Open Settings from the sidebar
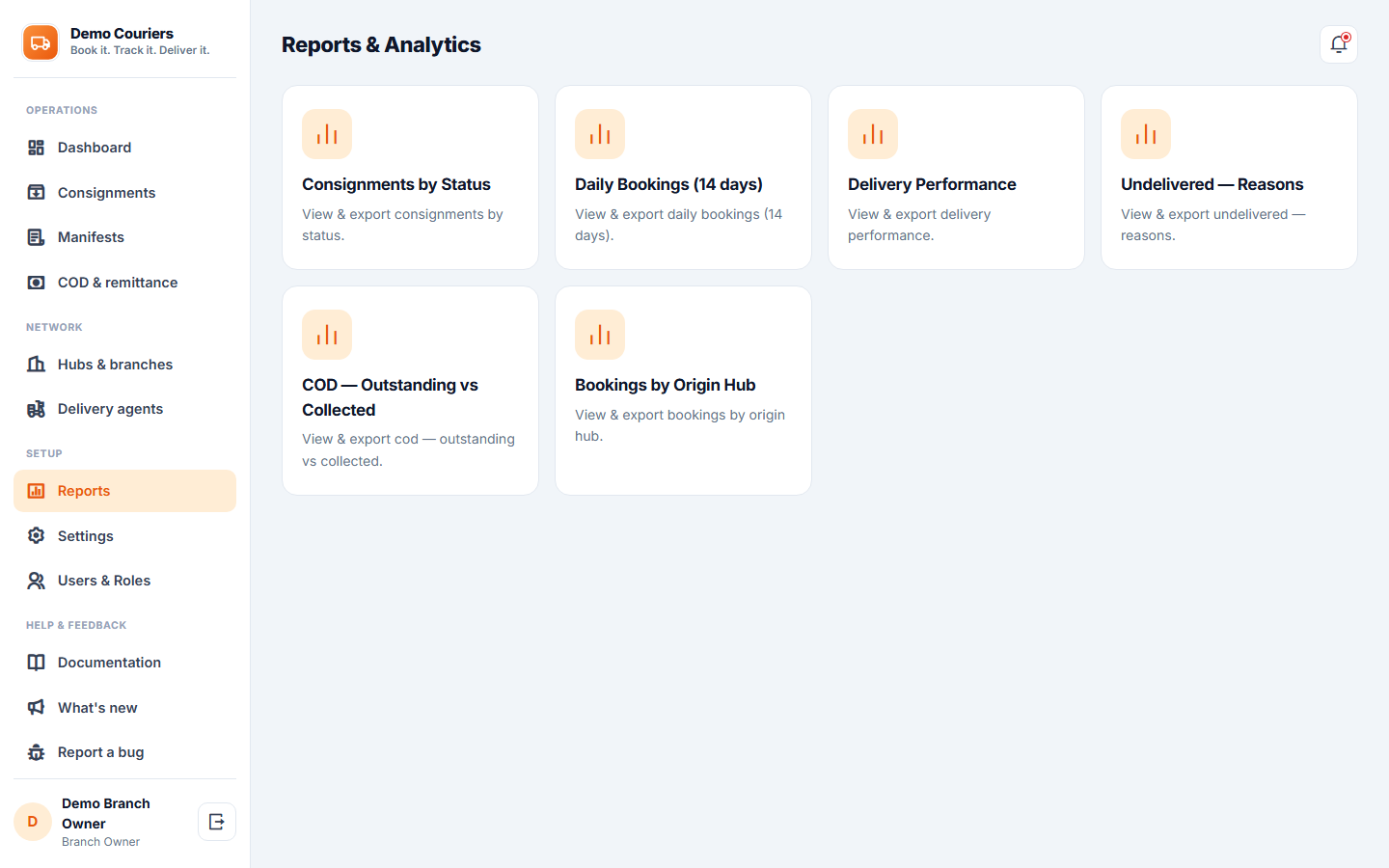 coord(124,536)
